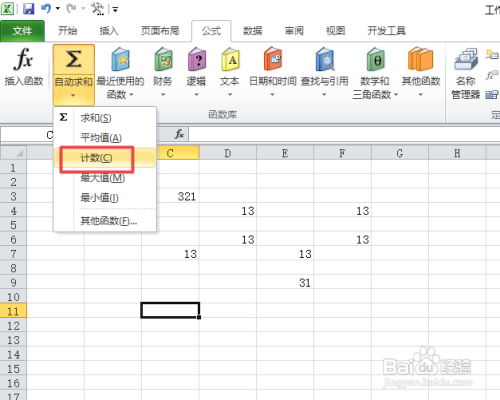Click cell F6 containing 13
Viewport: 500px width, 400px height.
point(342,239)
